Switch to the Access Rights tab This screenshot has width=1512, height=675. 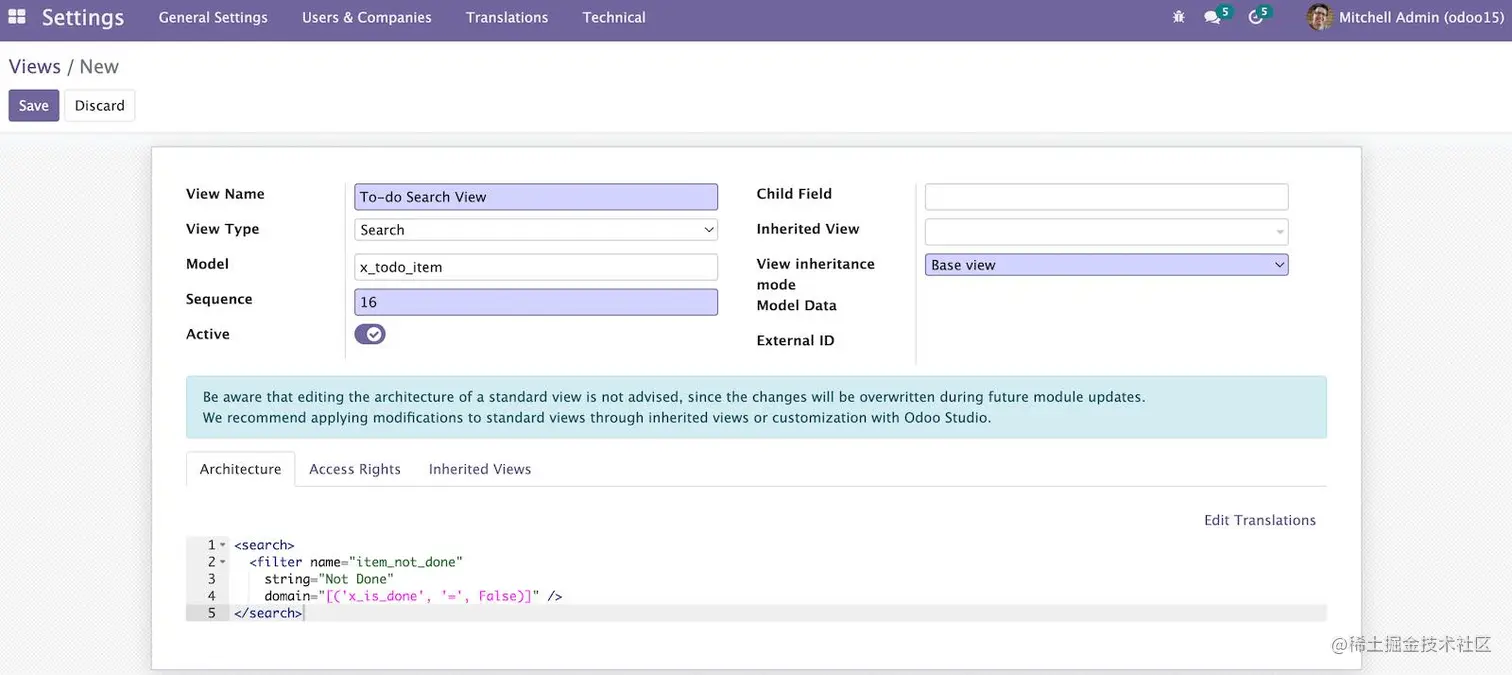pyautogui.click(x=355, y=469)
